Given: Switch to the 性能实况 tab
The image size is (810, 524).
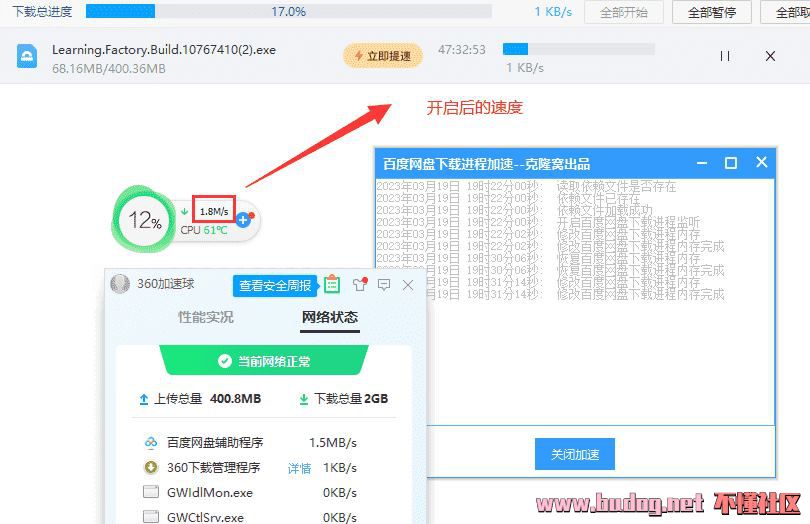Looking at the screenshot, I should pos(206,317).
